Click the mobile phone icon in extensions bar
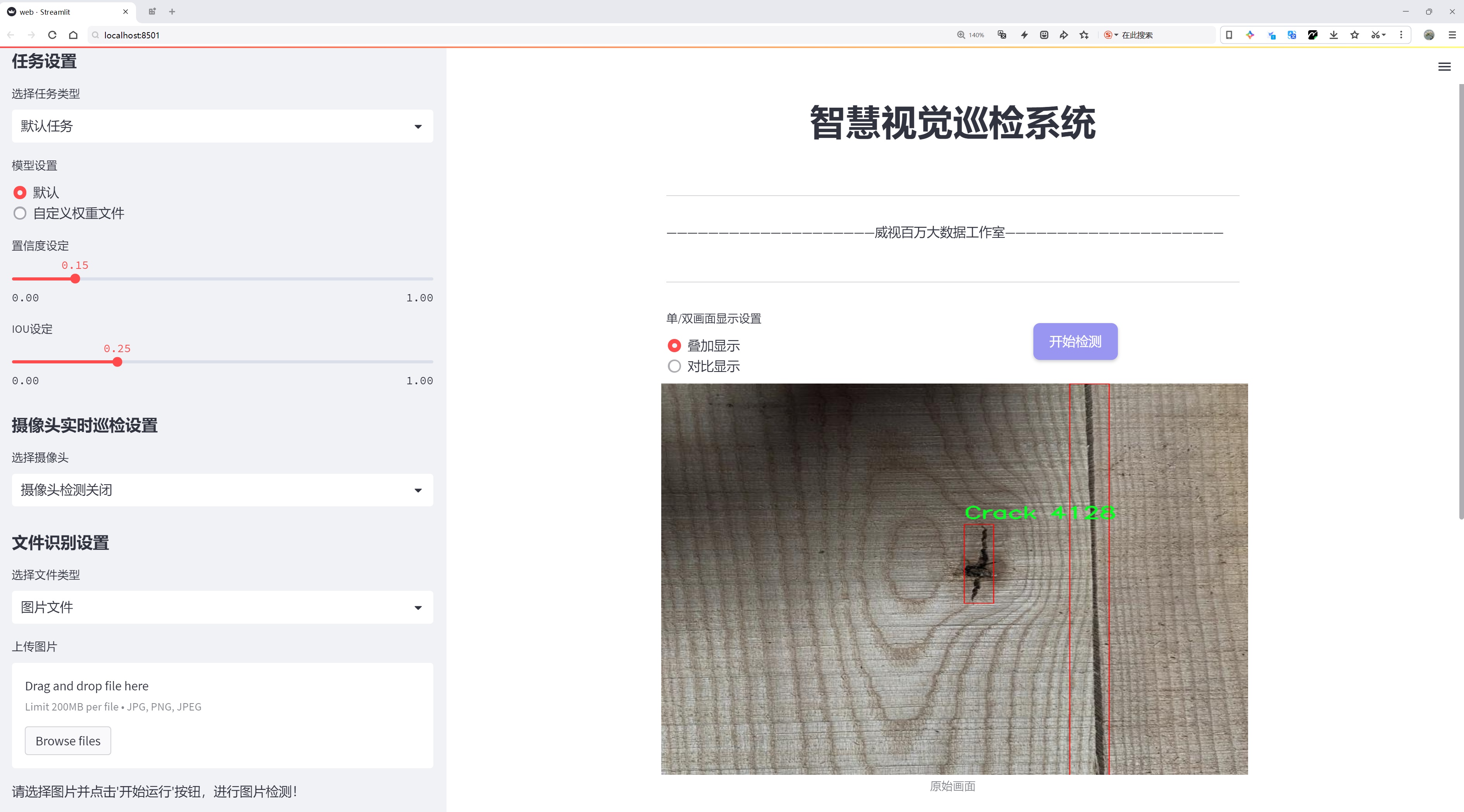The height and width of the screenshot is (812, 1464). coord(1229,35)
